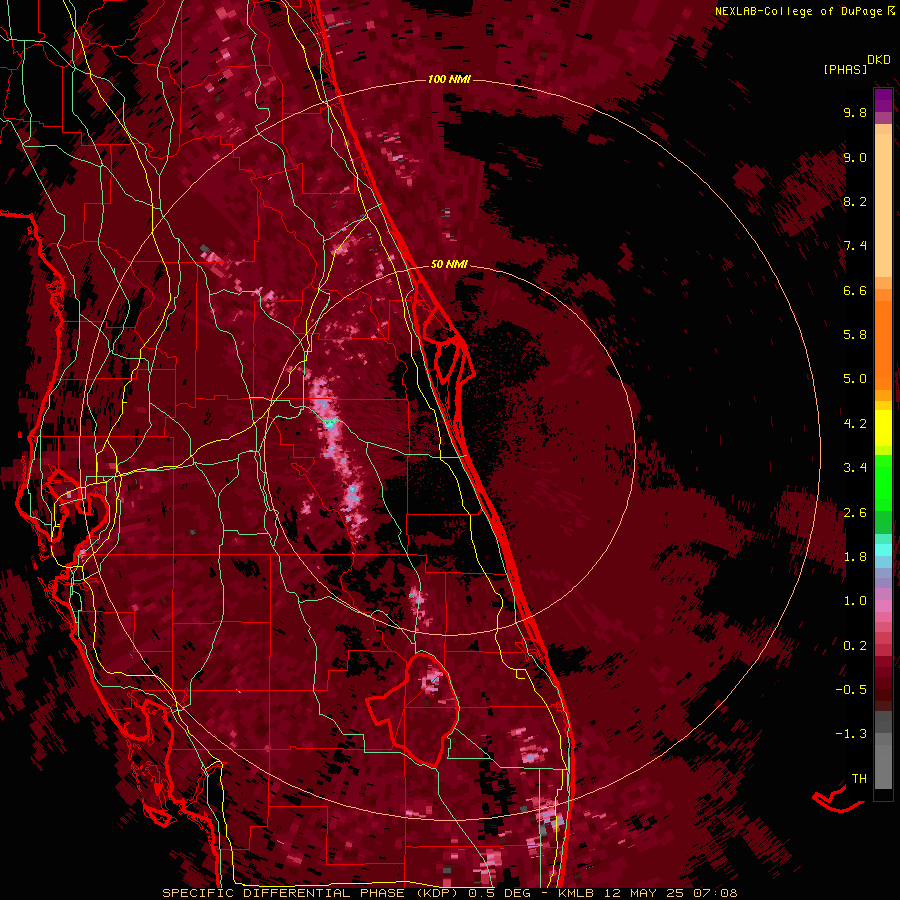Click the 1.8 value on color scale
This screenshot has height=900, width=900.
[855, 557]
